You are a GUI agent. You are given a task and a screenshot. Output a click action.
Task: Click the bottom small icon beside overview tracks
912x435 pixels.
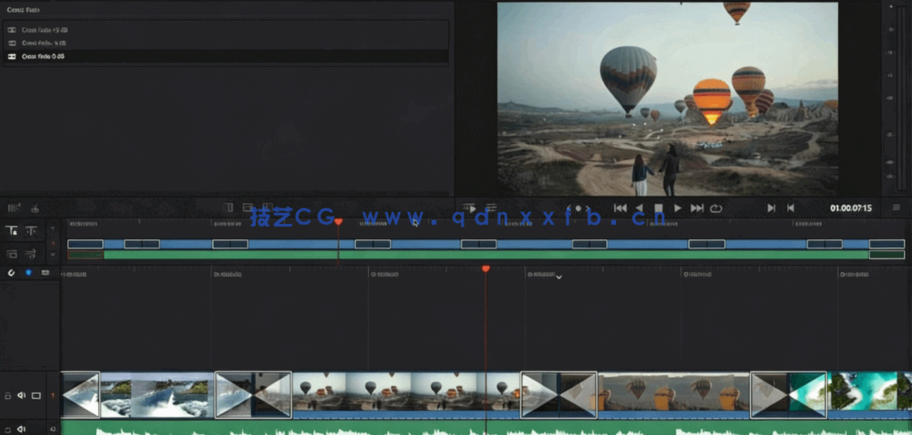point(53,255)
